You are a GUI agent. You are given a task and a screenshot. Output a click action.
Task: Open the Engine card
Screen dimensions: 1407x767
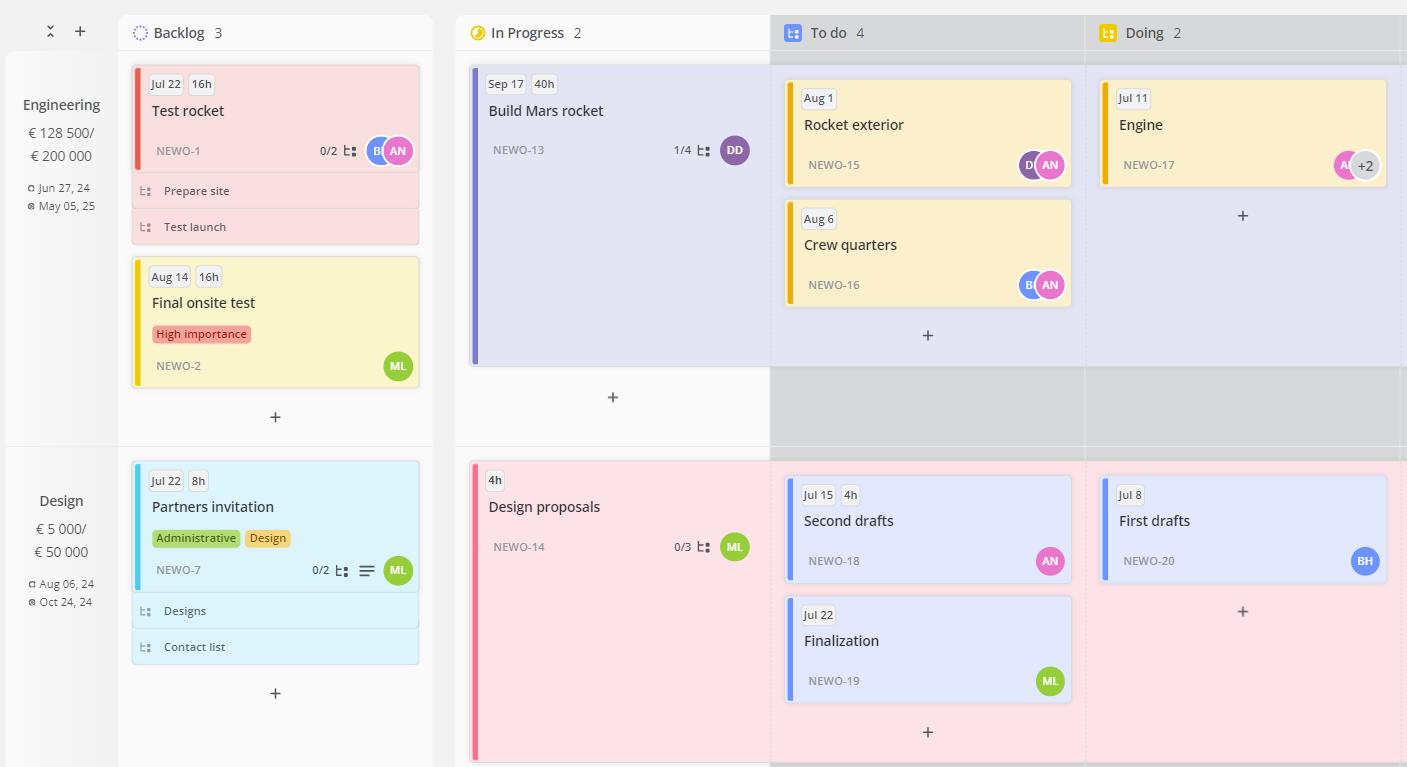(1243, 133)
